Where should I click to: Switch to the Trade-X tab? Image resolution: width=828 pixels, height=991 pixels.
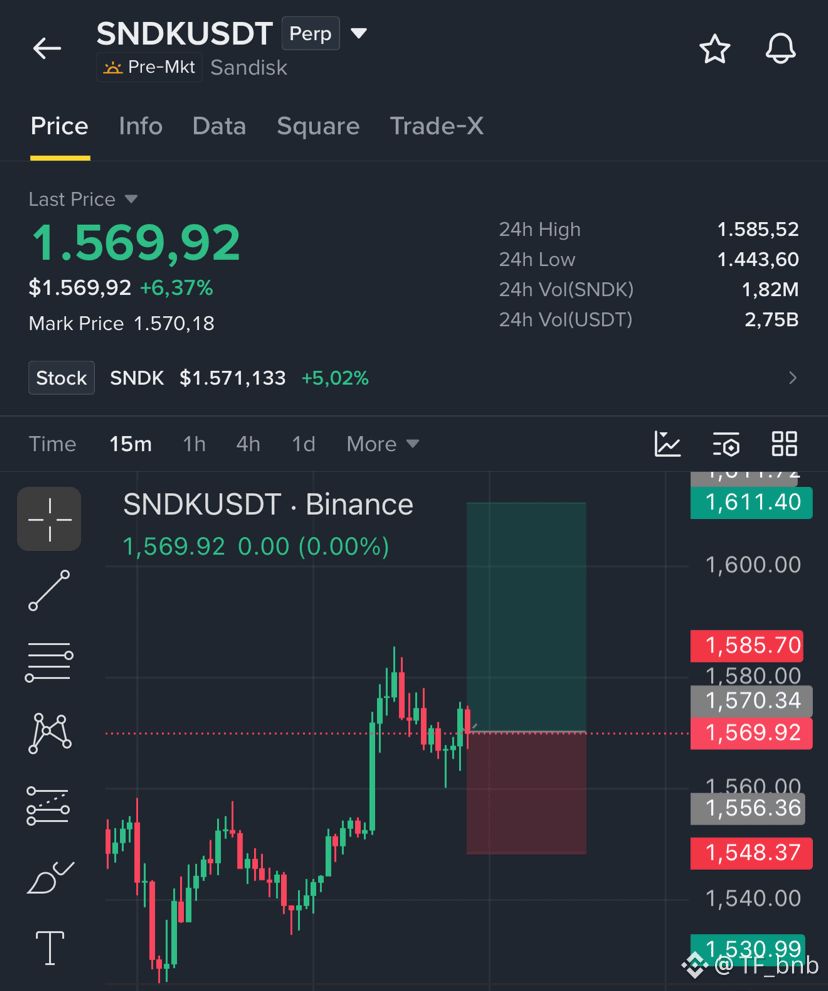pos(436,126)
